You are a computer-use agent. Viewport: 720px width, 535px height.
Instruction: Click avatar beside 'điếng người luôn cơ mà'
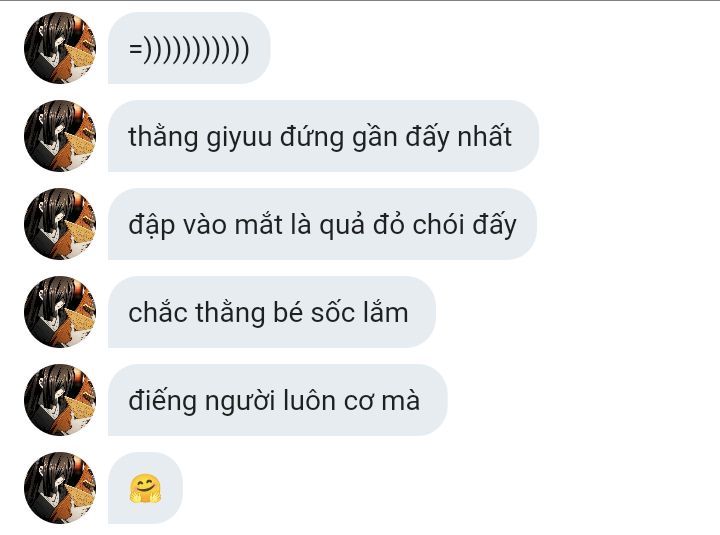(60, 400)
